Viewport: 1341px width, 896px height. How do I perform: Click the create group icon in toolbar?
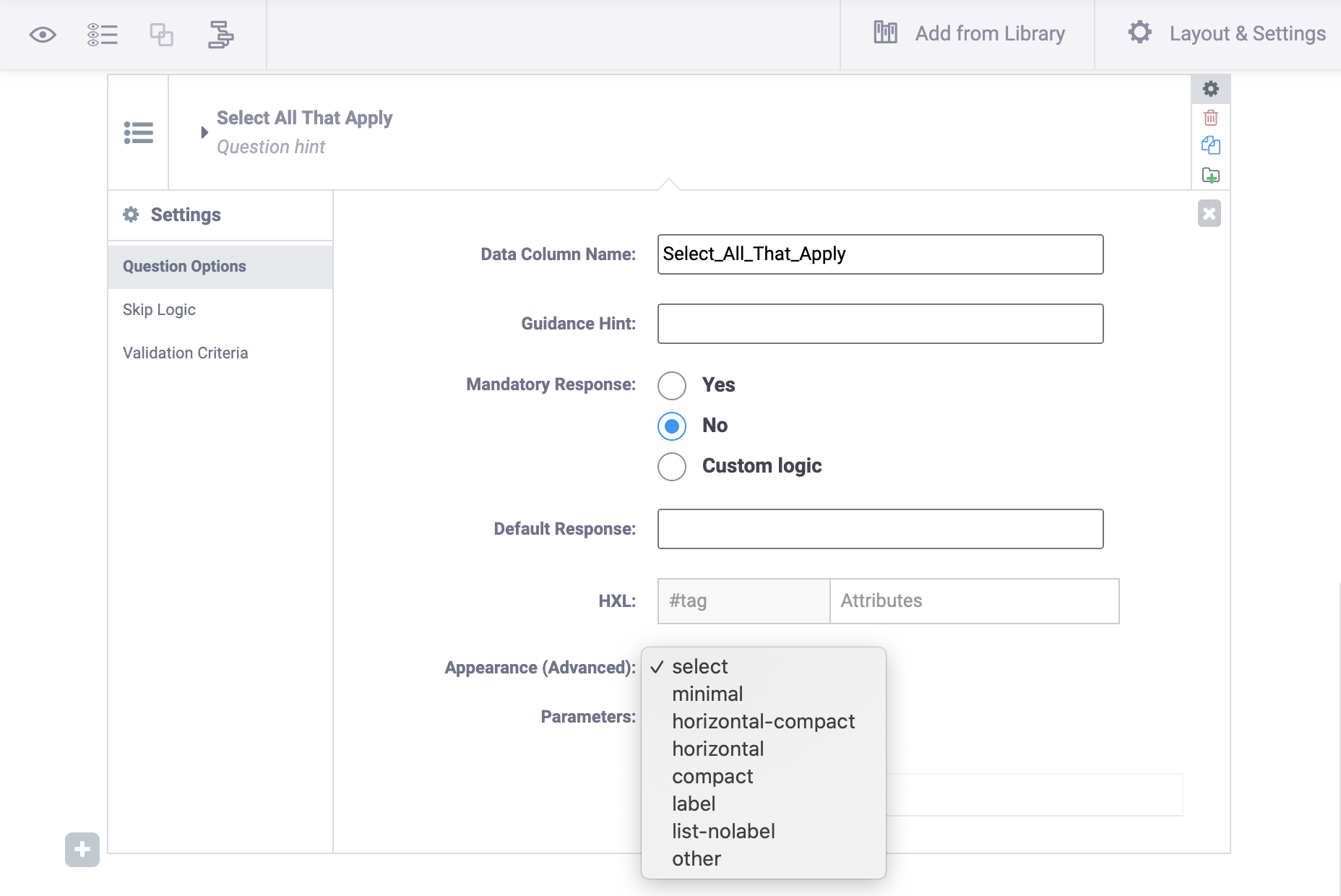pos(161,35)
